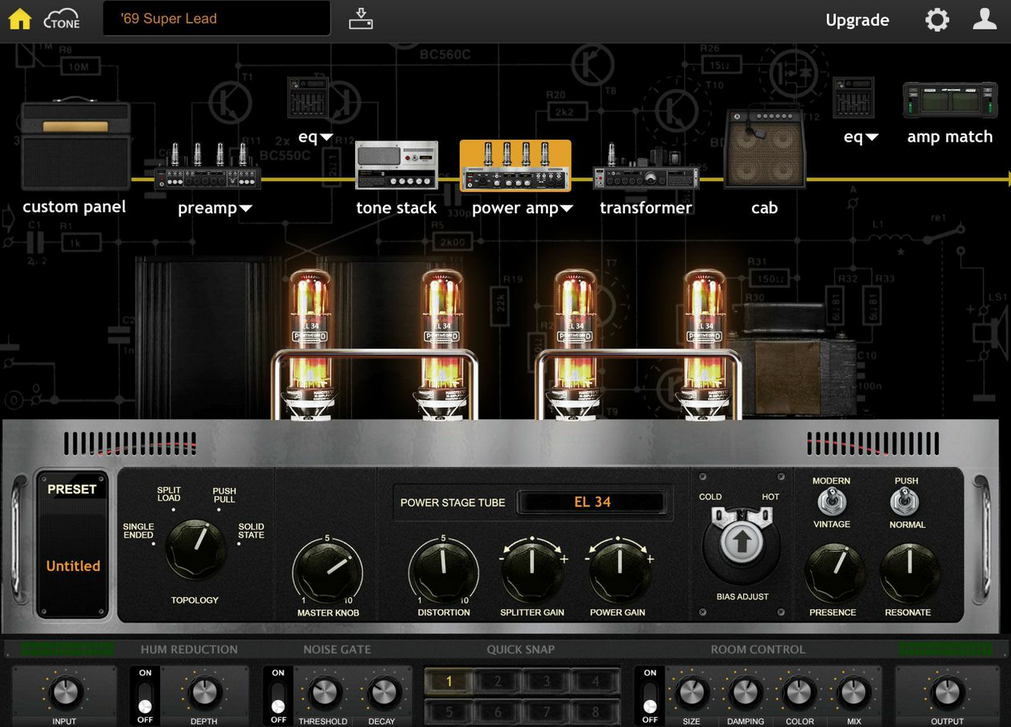Open settings gear icon

point(937,19)
